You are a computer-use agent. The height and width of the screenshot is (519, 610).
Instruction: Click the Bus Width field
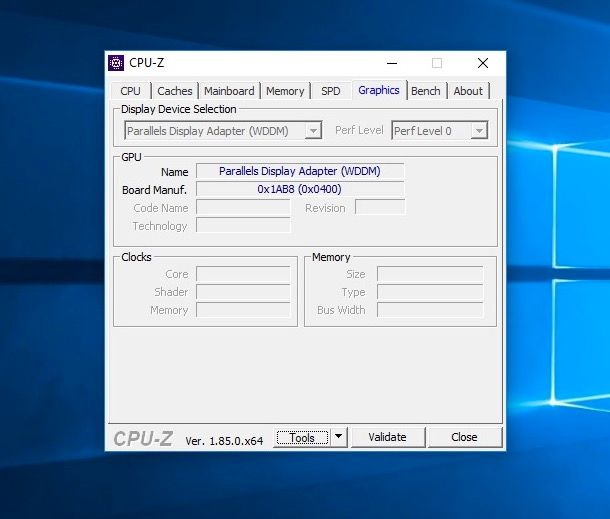tap(430, 310)
